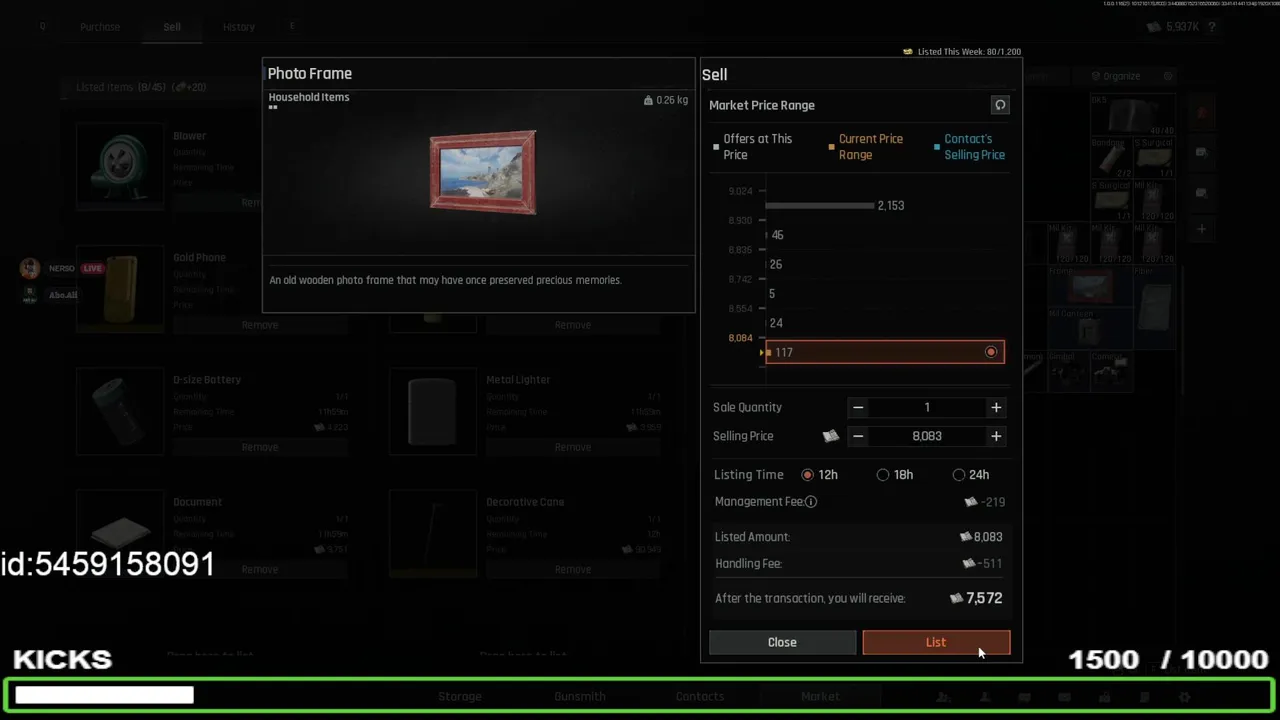1280x720 pixels.
Task: Choose the price row with 2,153 offers
Action: point(884,205)
